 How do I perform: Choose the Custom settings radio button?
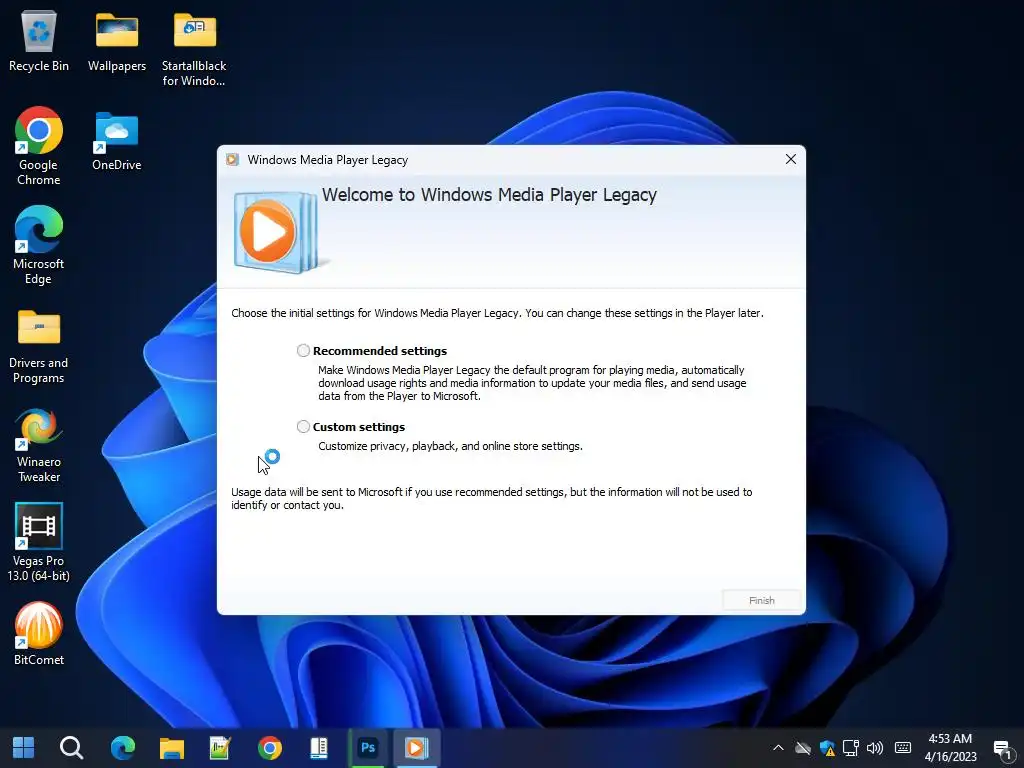[303, 426]
